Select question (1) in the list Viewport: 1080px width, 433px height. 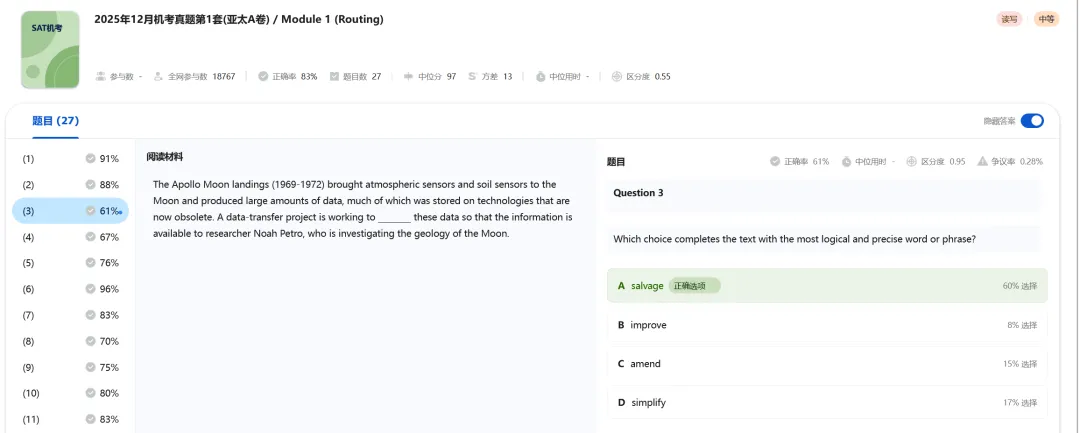[x=70, y=159]
